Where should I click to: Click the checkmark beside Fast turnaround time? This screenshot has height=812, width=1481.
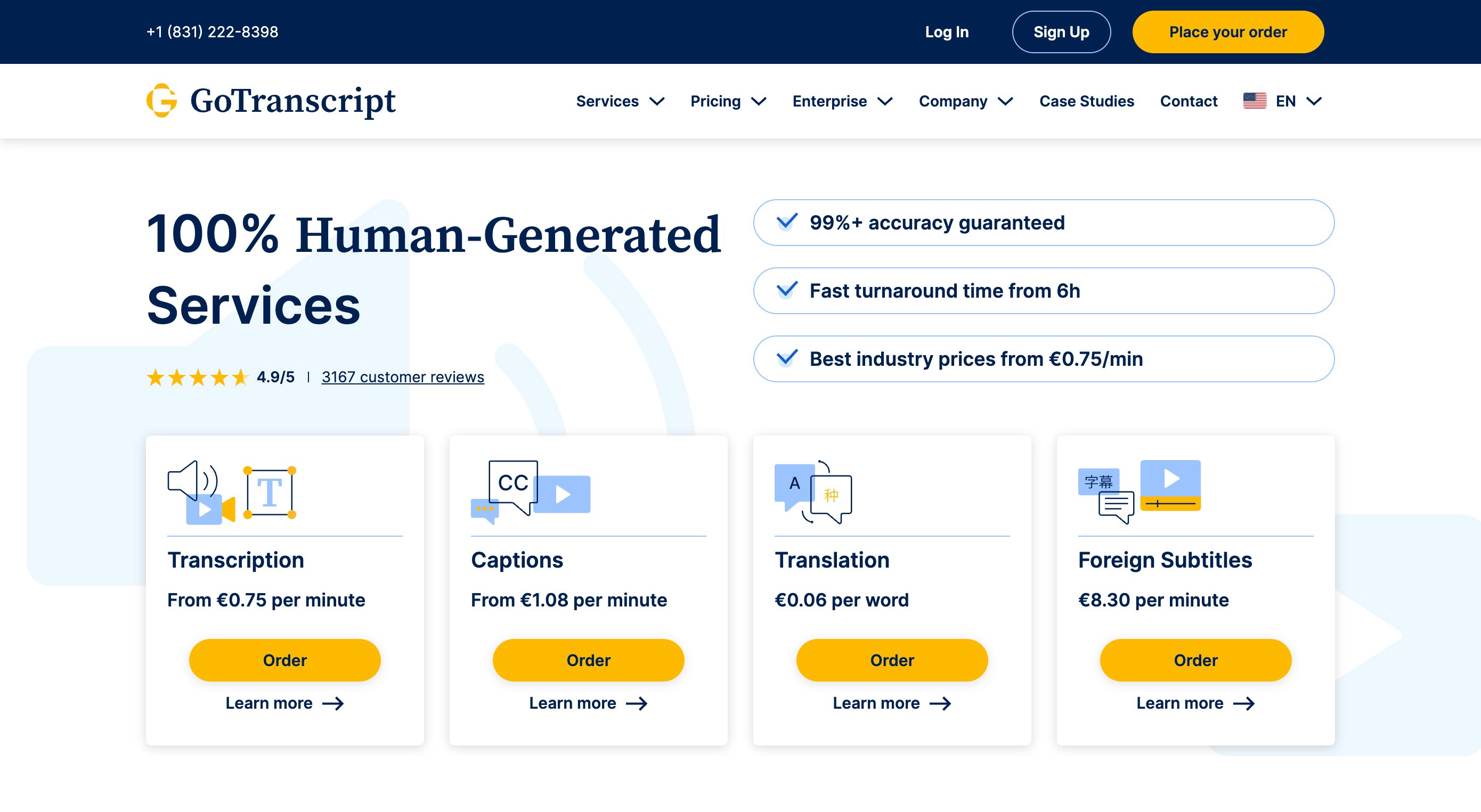pyautogui.click(x=786, y=290)
